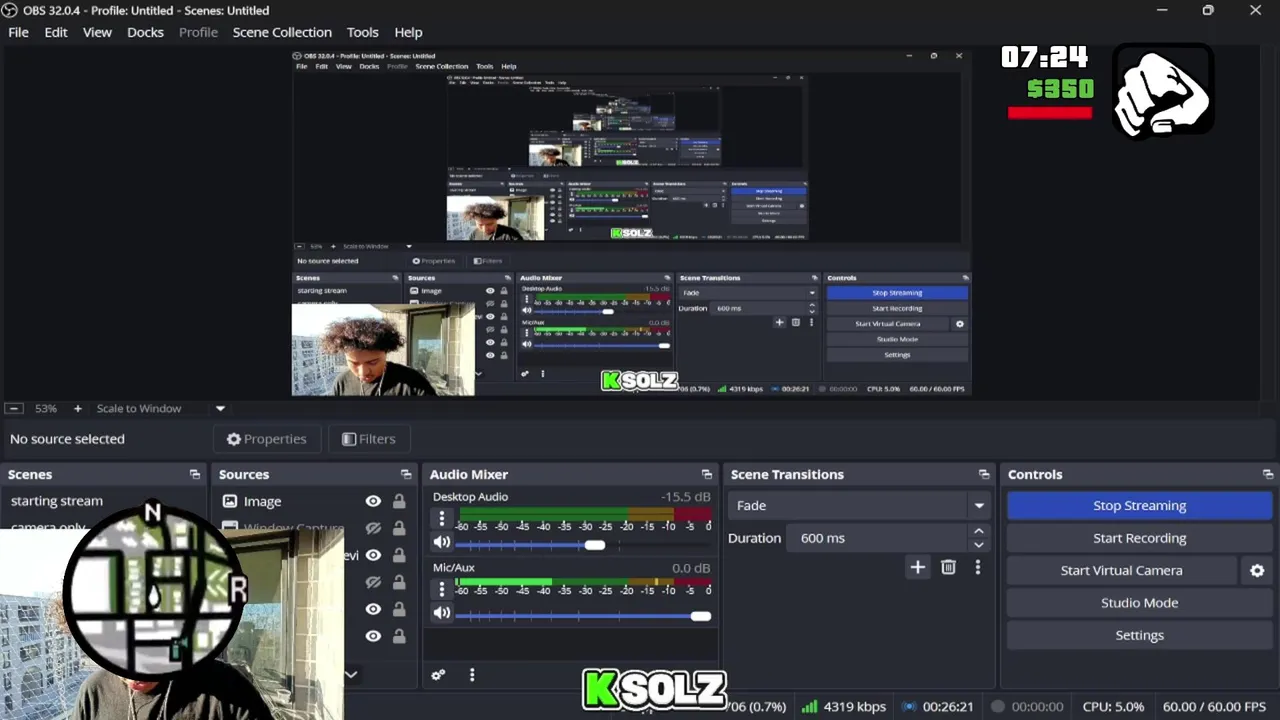1280x720 pixels.
Task: Open Advanced Audio Properties gears icon
Action: click(x=438, y=675)
